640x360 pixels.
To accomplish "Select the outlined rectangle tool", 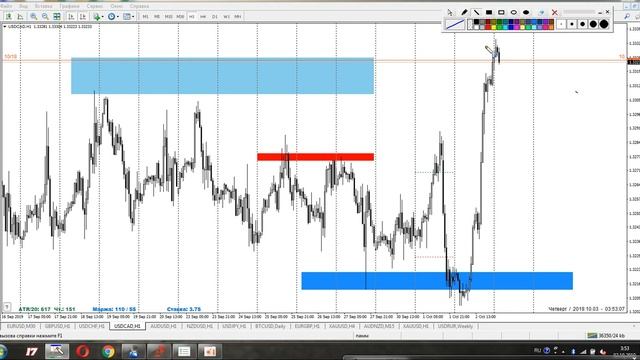I will coord(501,12).
